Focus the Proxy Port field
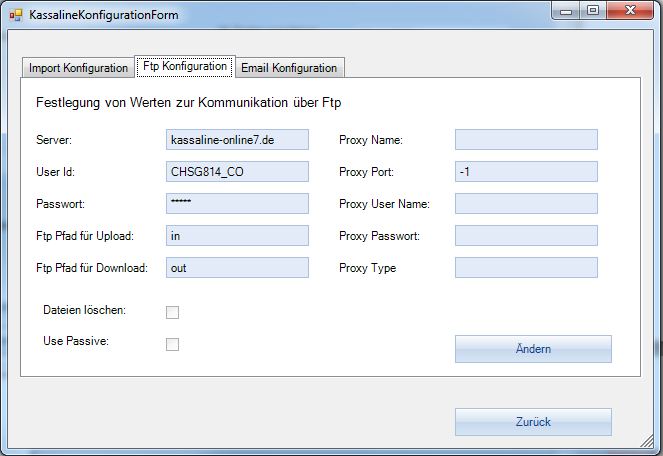The height and width of the screenshot is (456, 663). coord(526,172)
